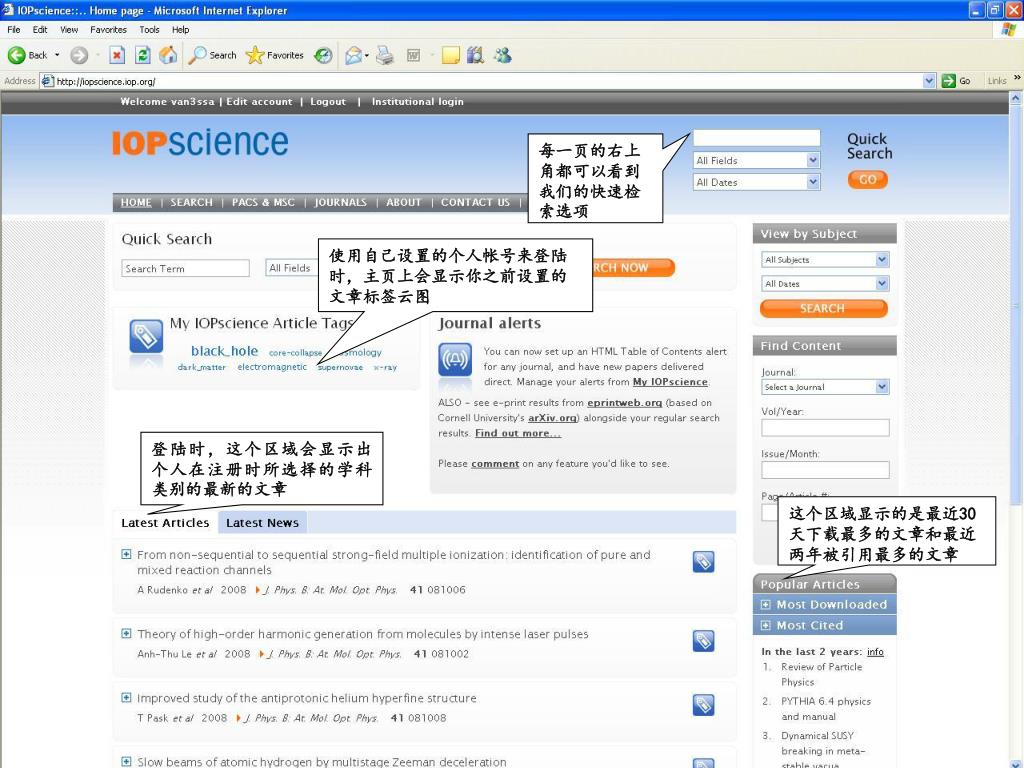Open the address bar dropdown arrow
This screenshot has width=1024, height=768.
point(929,81)
